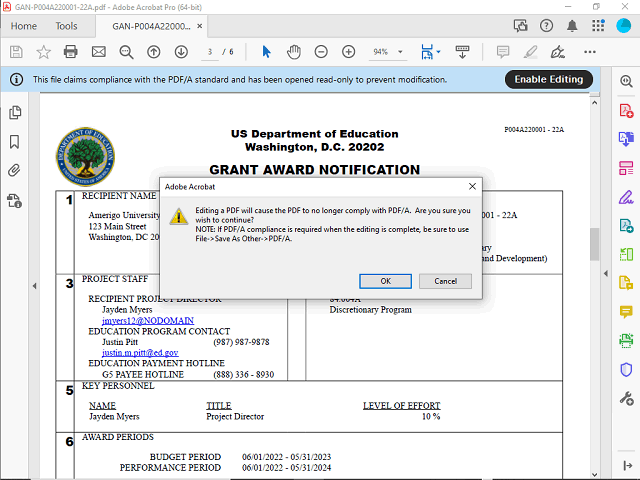Activate the Hand pan tool
The image size is (640, 480).
coord(293,52)
